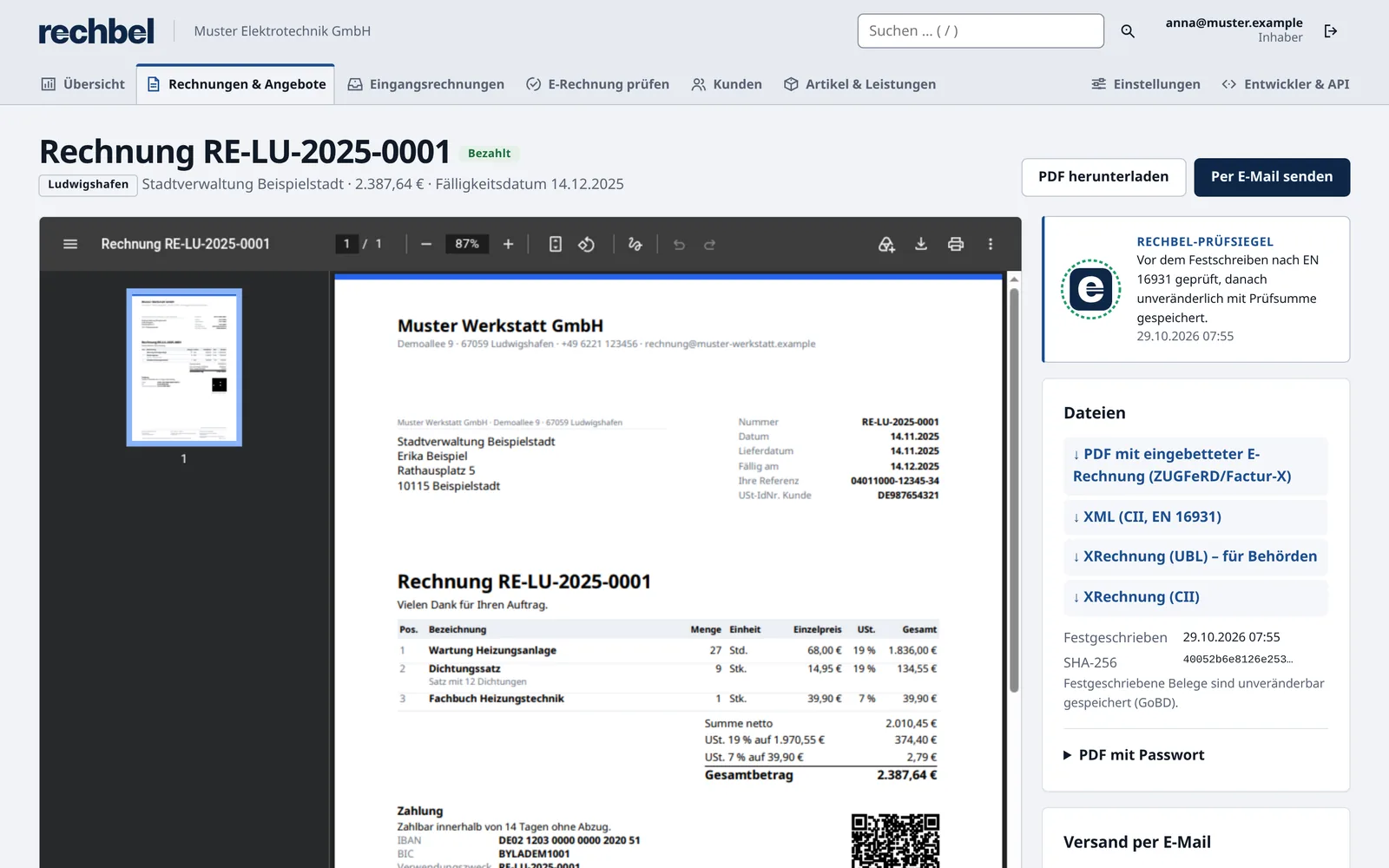1389x868 pixels.
Task: Click PDF herunterladen button
Action: click(1103, 177)
